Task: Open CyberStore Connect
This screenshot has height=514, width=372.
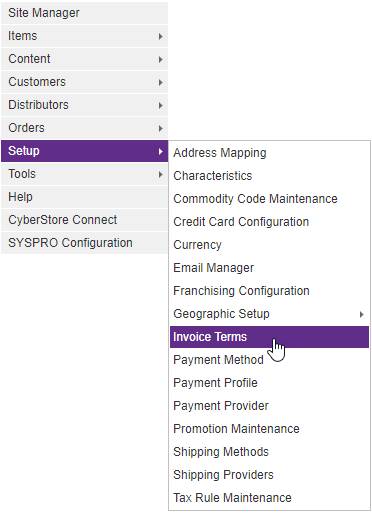Action: pyautogui.click(x=84, y=220)
